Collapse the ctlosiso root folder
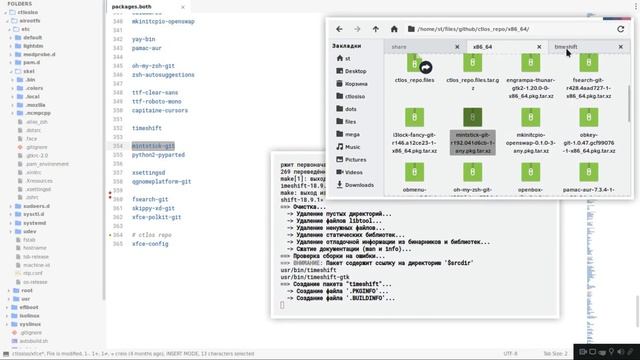640x360 pixels. (x=6, y=13)
